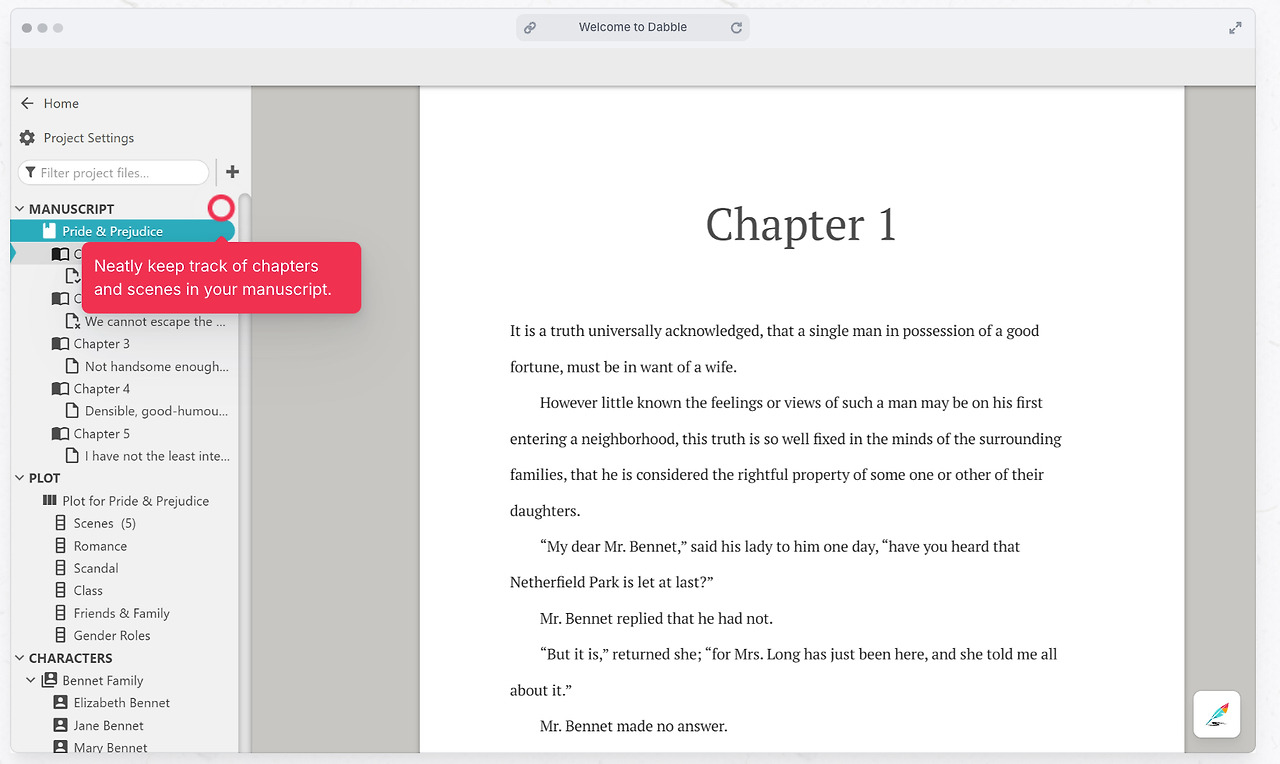Open the Chapter 5 book icon
This screenshot has width=1280, height=764.
(61, 434)
